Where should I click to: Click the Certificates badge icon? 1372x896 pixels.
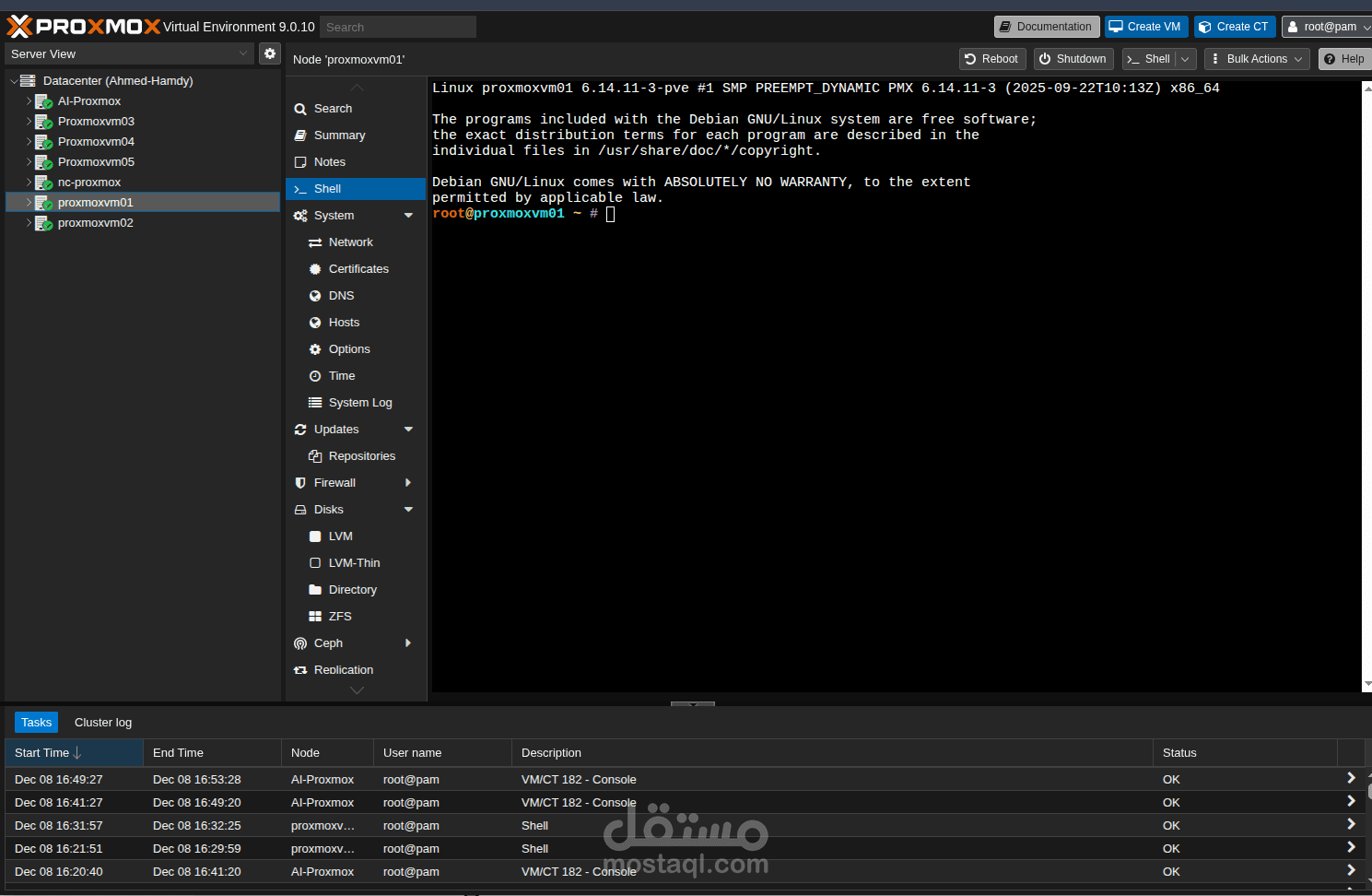point(315,269)
